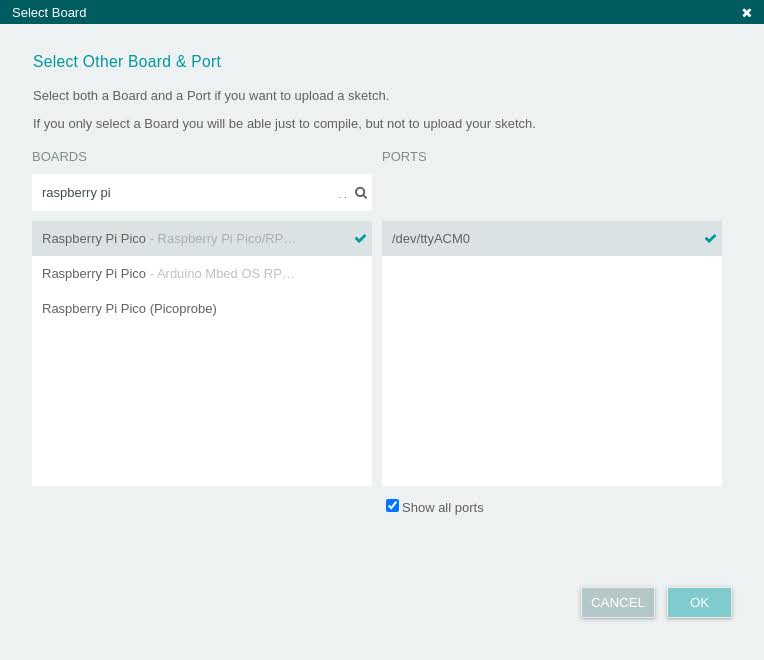Image resolution: width=764 pixels, height=660 pixels.
Task: Click the 'Select Other Board & Port' heading
Action: pos(127,61)
